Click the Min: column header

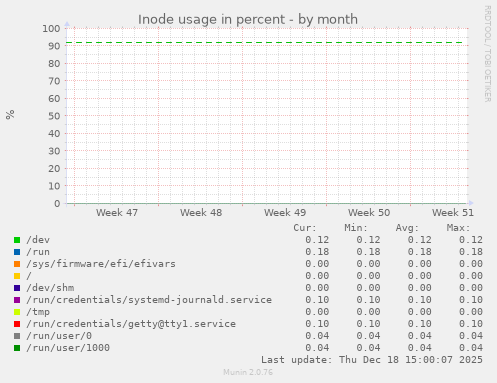click(356, 228)
